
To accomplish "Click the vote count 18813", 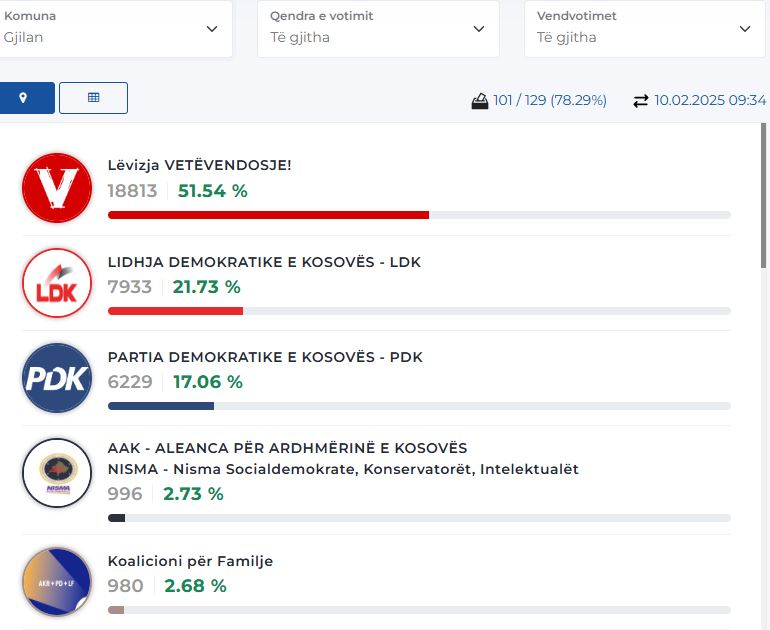I will (x=132, y=191).
